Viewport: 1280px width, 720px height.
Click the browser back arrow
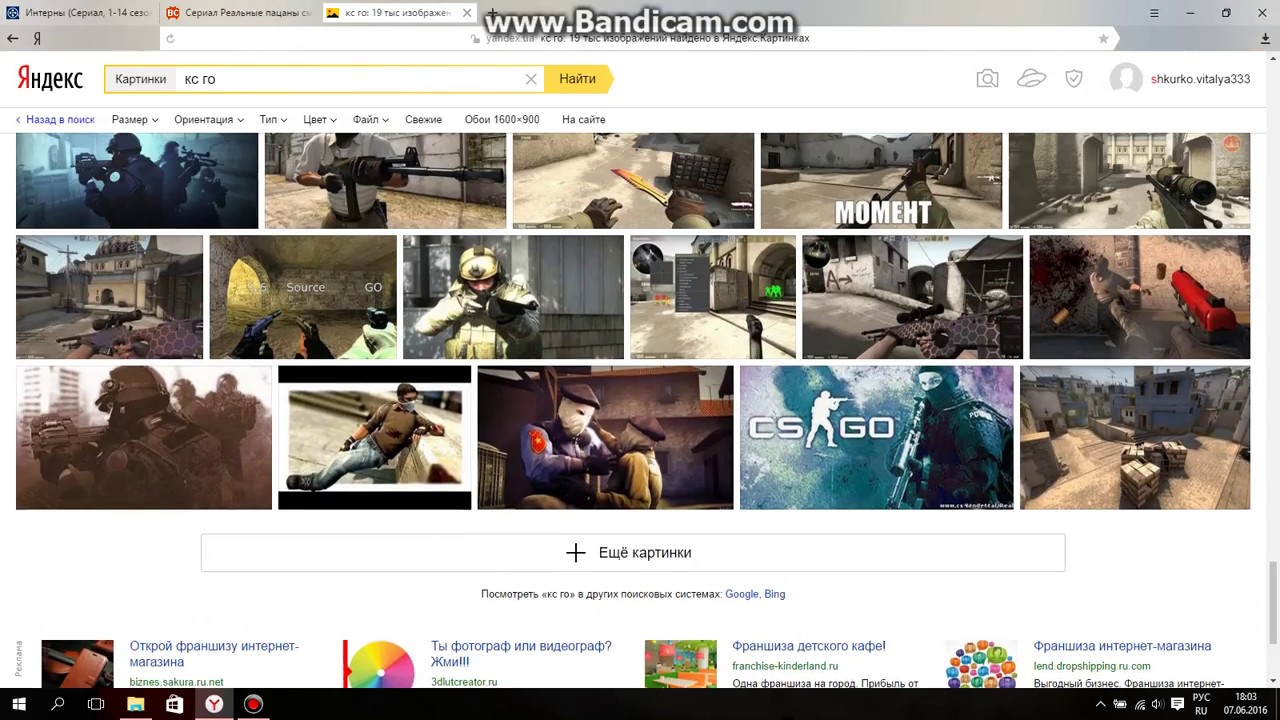13,38
